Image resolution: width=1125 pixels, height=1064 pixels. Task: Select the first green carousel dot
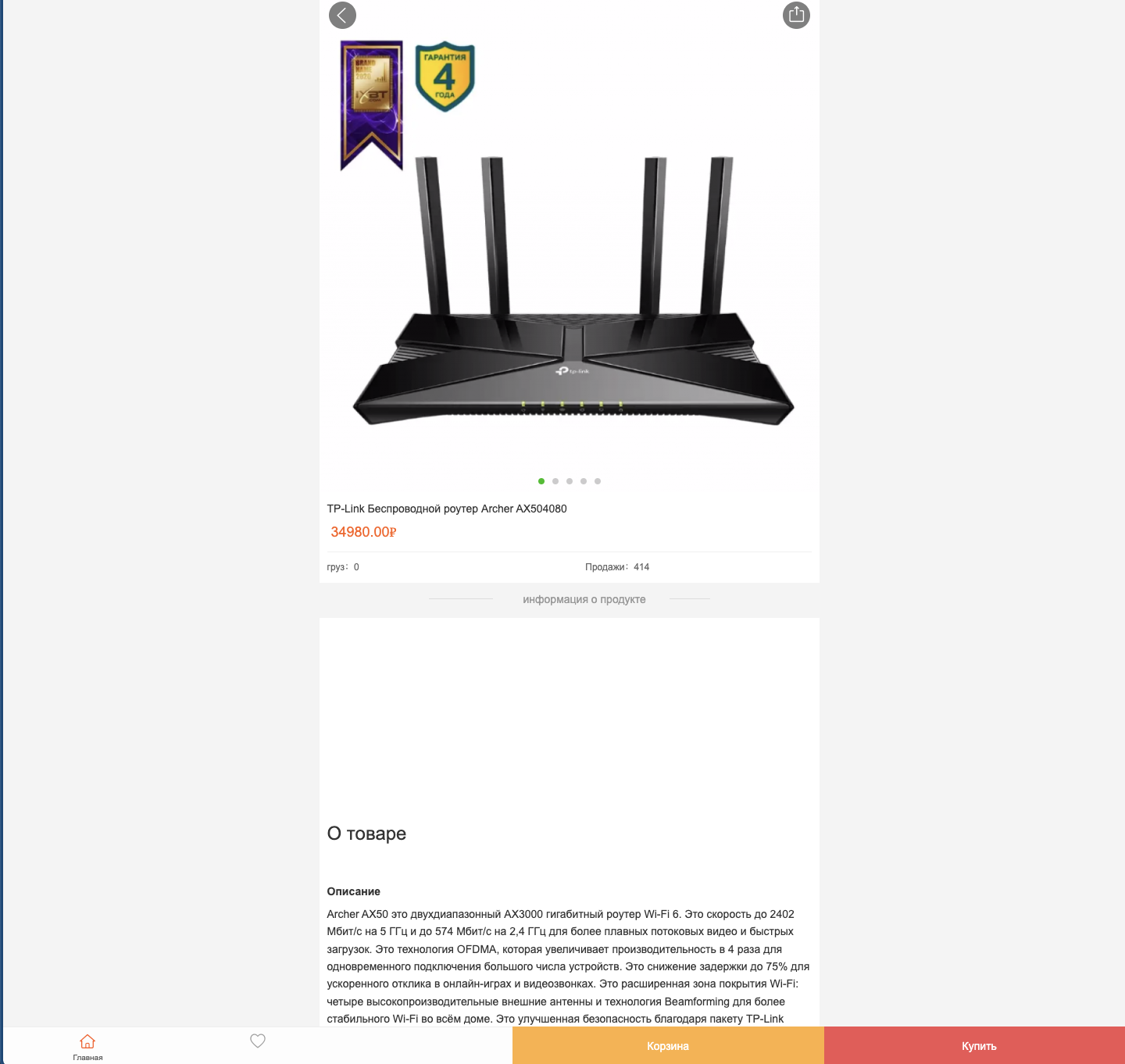541,481
